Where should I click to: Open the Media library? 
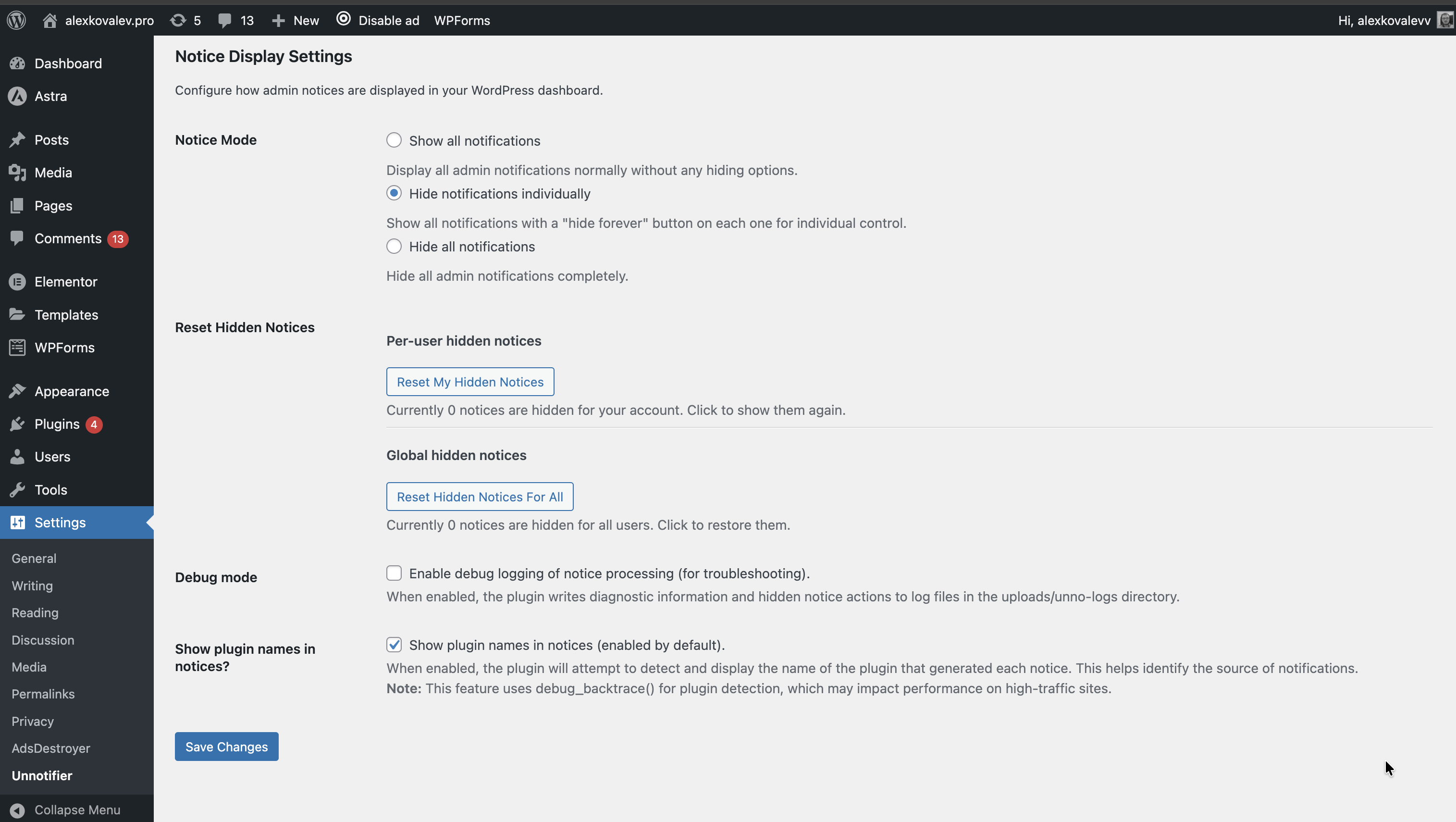(x=53, y=173)
